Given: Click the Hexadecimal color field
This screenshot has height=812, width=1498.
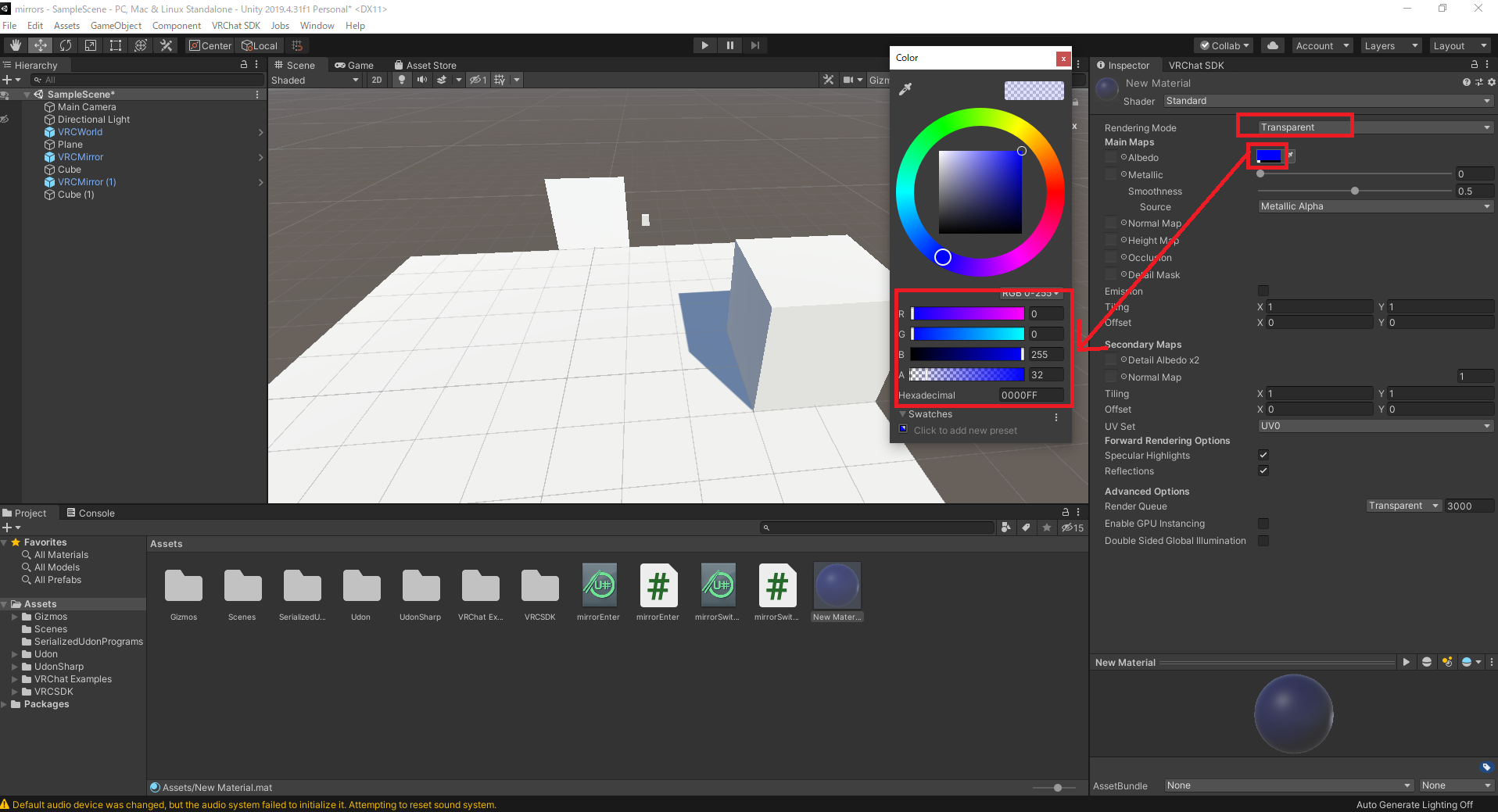Looking at the screenshot, I should pyautogui.click(x=1031, y=395).
